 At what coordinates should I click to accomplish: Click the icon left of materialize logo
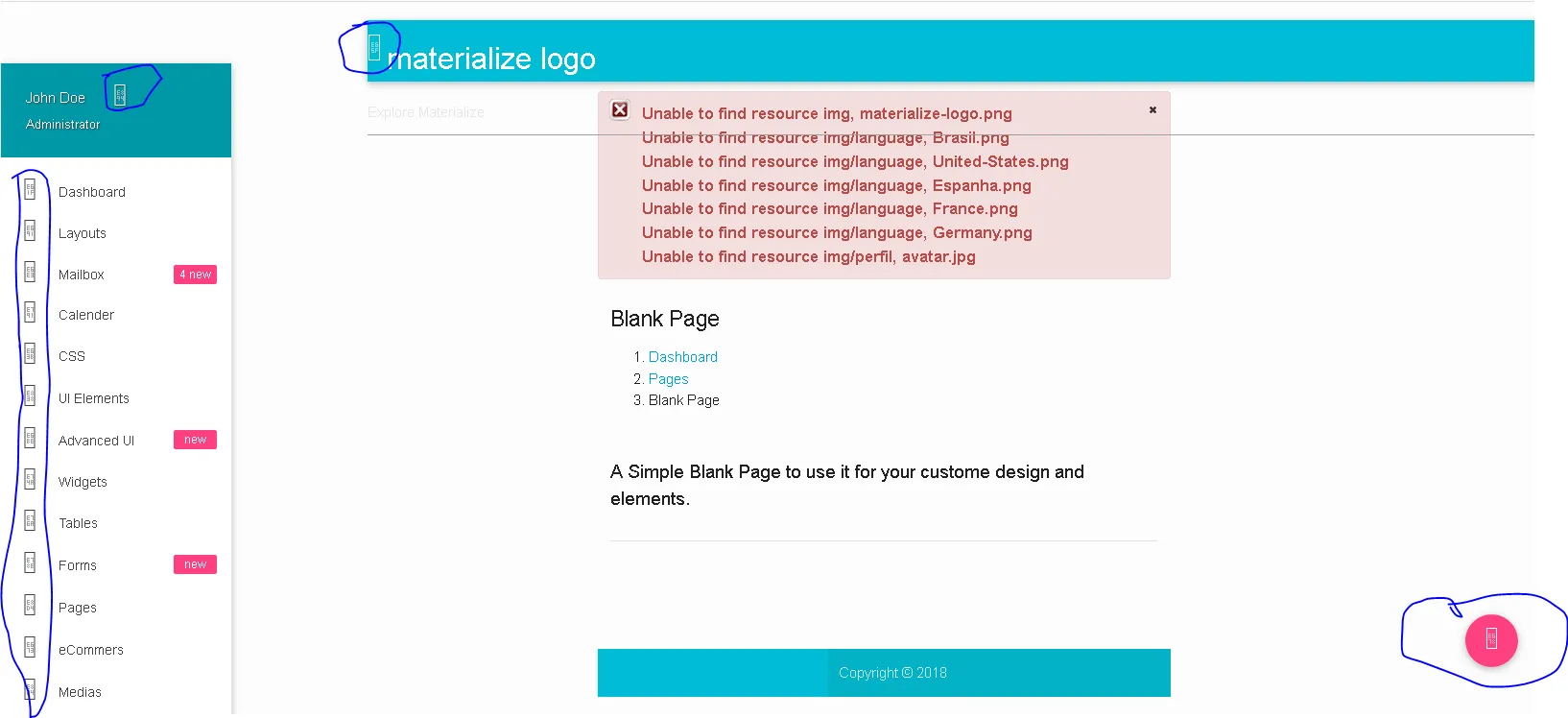(374, 47)
